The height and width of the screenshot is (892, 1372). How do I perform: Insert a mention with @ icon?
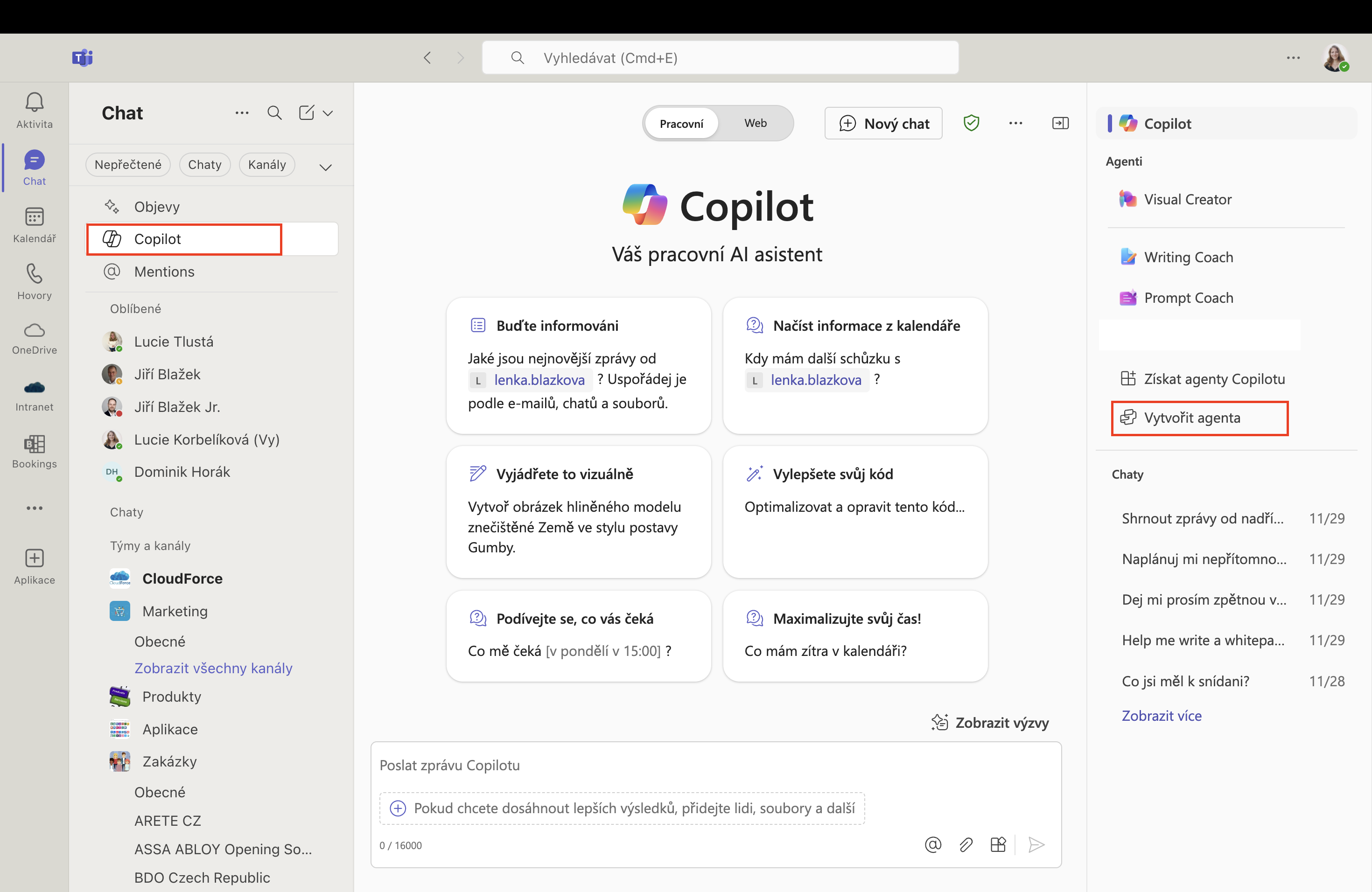pyautogui.click(x=933, y=844)
